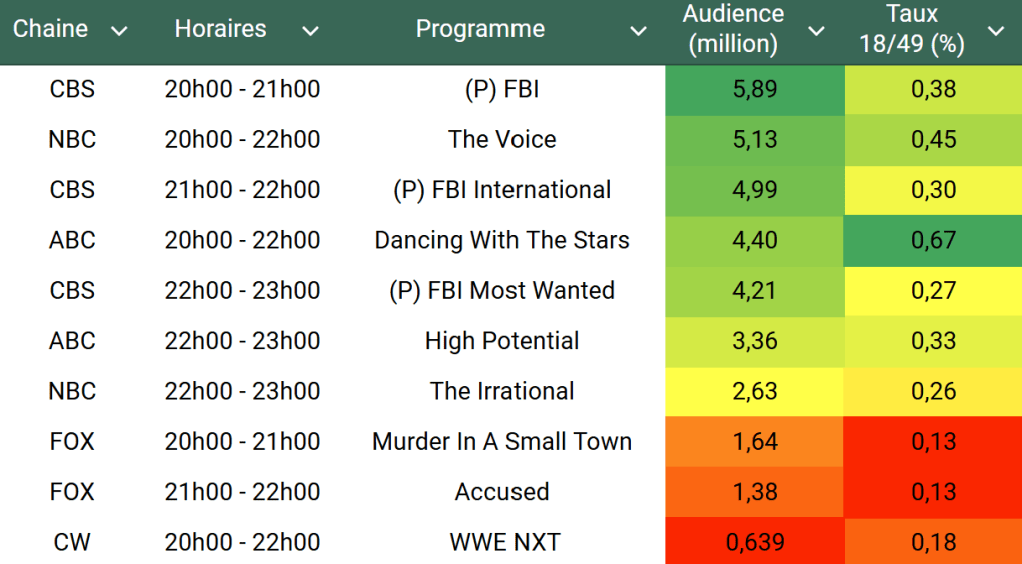Select the red 0,639 audience cell

click(x=755, y=542)
